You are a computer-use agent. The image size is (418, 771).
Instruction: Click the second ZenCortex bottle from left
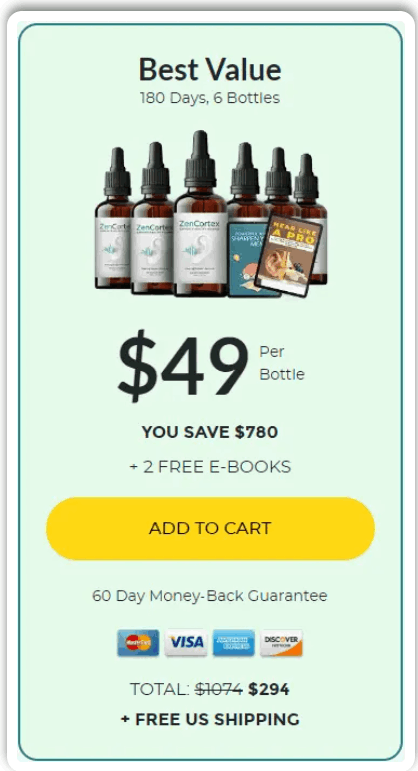pos(152,218)
